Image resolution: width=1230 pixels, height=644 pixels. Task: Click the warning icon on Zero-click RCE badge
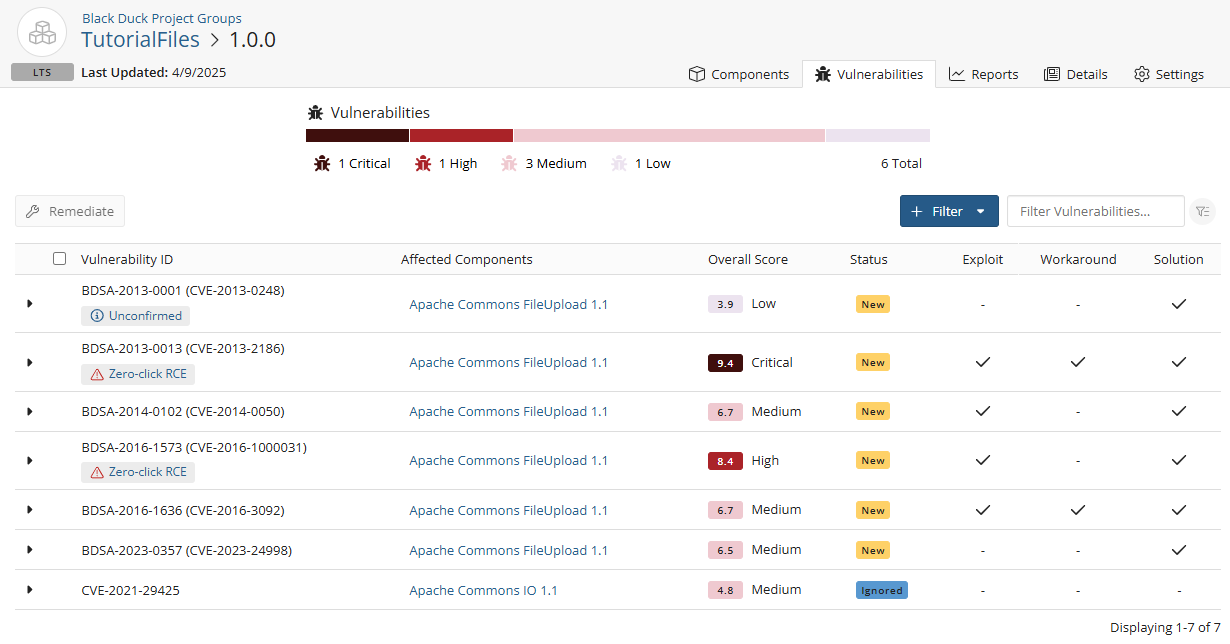(x=96, y=375)
